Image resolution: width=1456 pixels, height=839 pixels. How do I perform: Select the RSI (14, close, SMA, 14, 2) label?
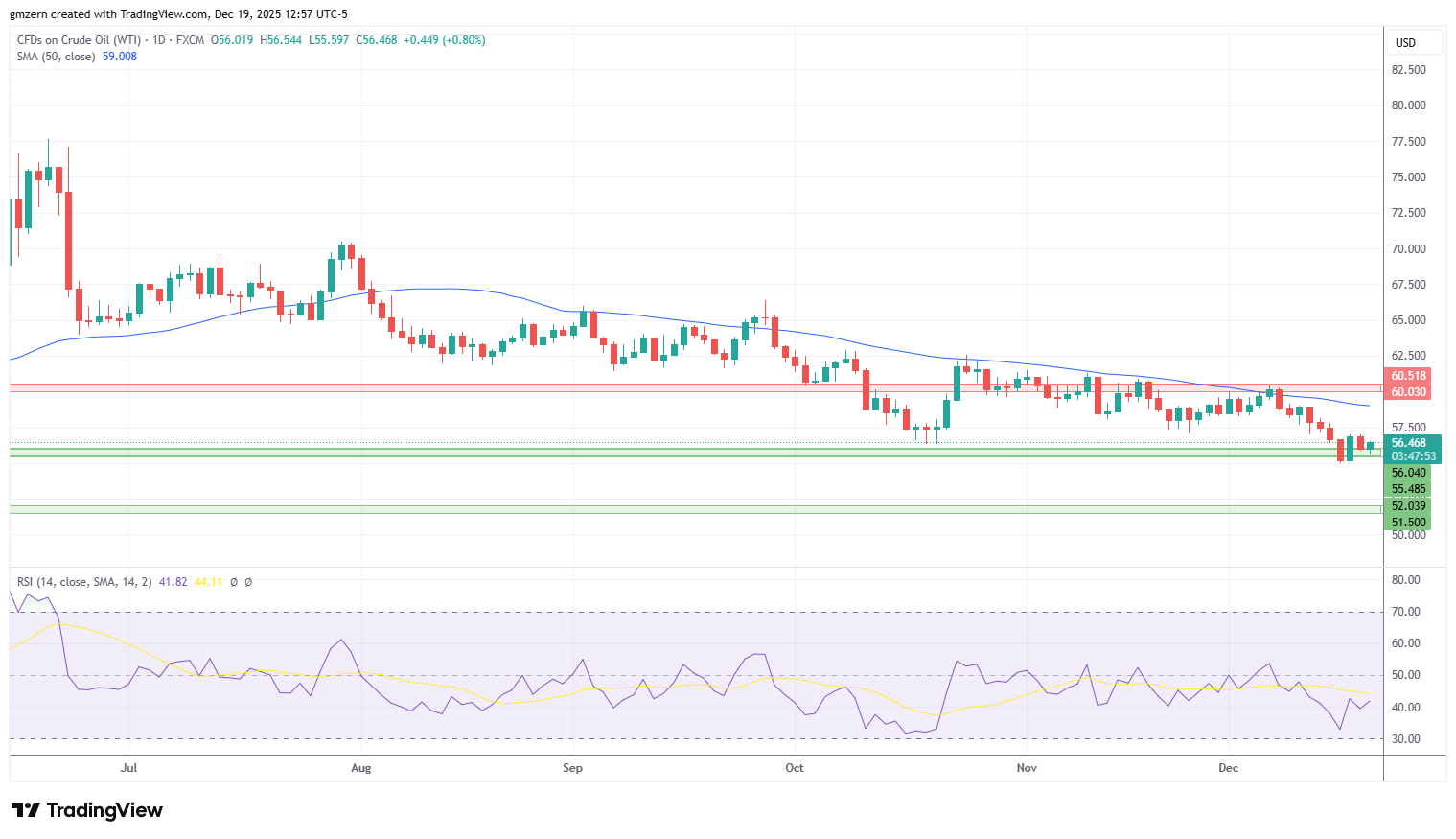[x=84, y=582]
